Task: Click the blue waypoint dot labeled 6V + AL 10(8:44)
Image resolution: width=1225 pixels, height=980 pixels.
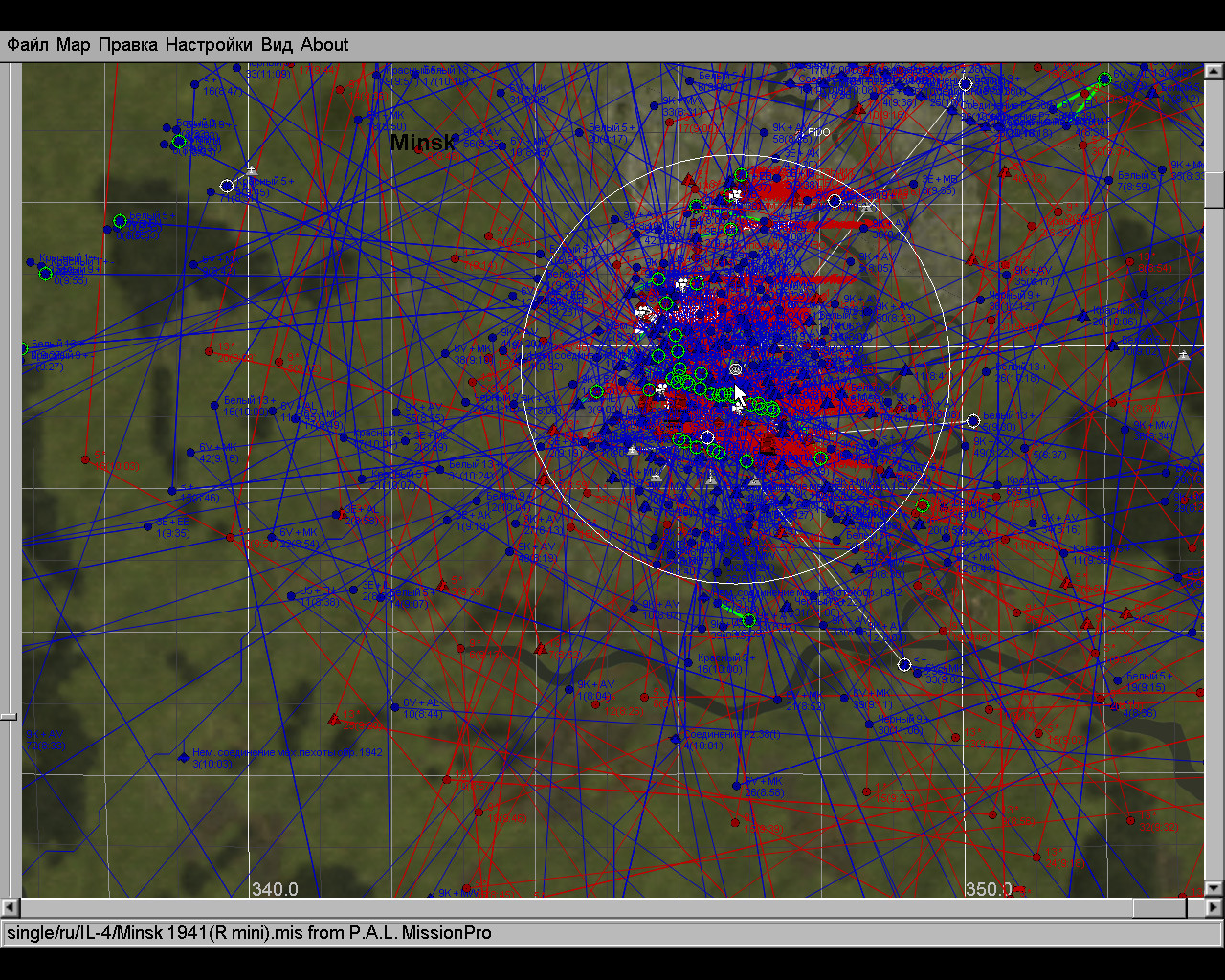Action: point(394,707)
